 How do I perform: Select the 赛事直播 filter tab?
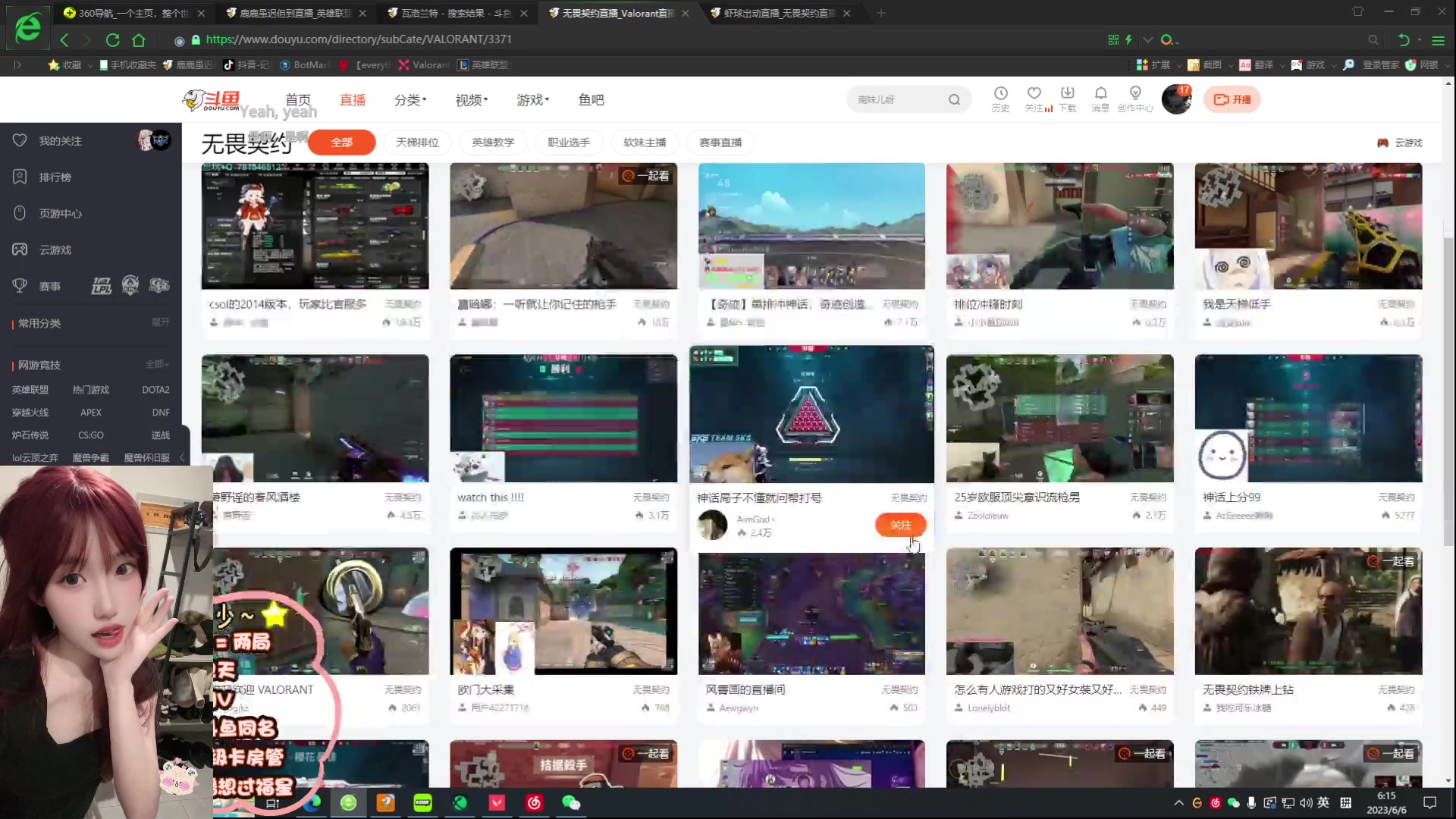point(720,143)
